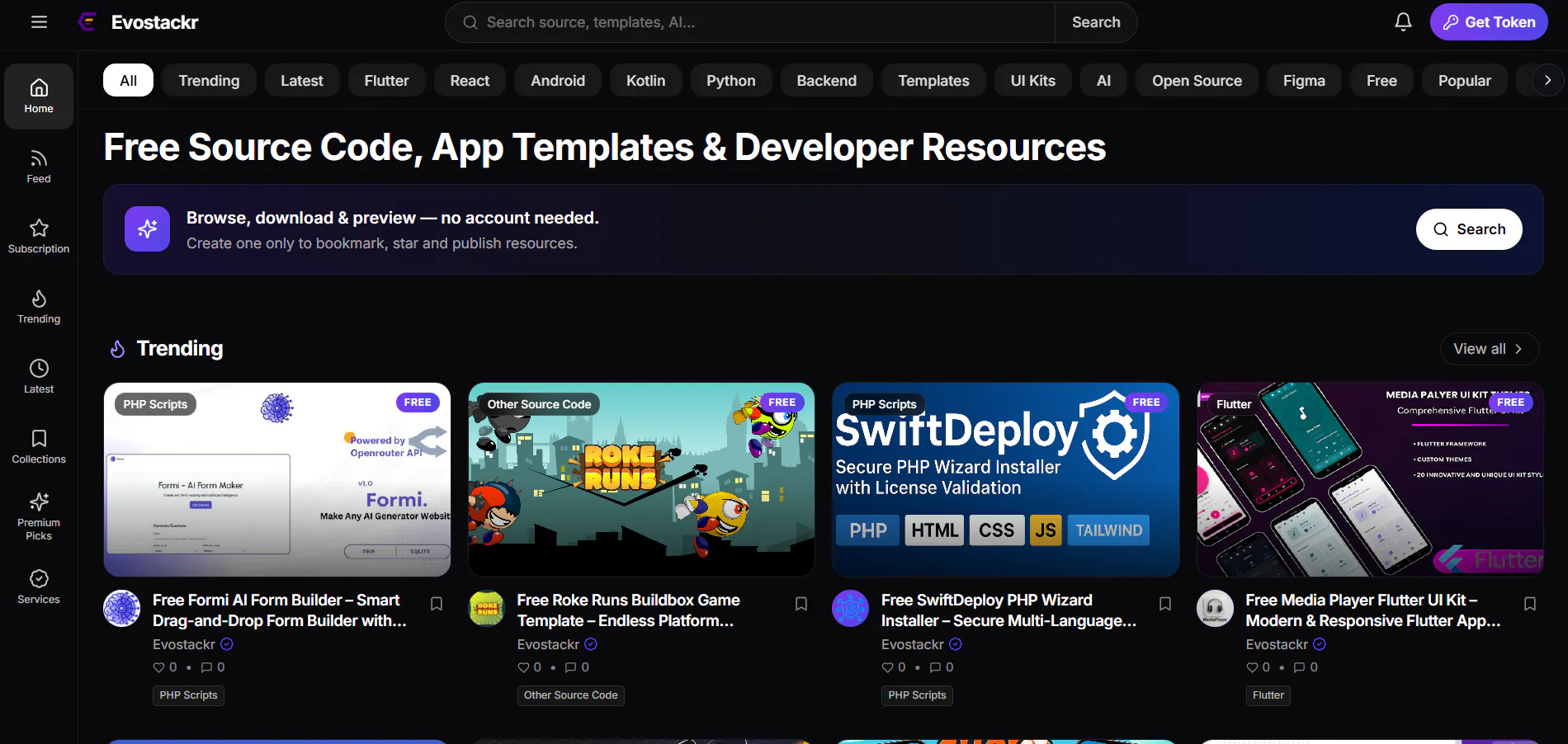Open Premium Picks in sidebar

(39, 517)
